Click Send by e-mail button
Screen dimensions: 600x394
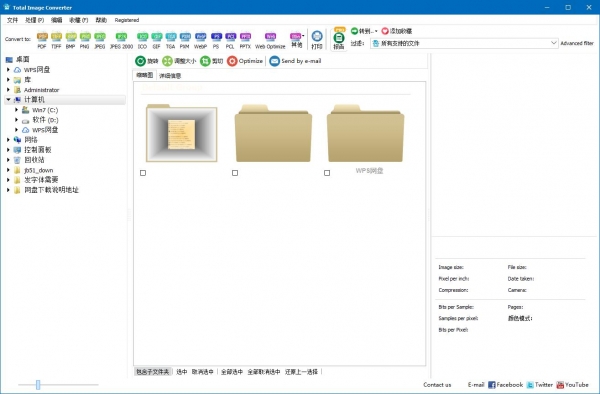pos(295,61)
